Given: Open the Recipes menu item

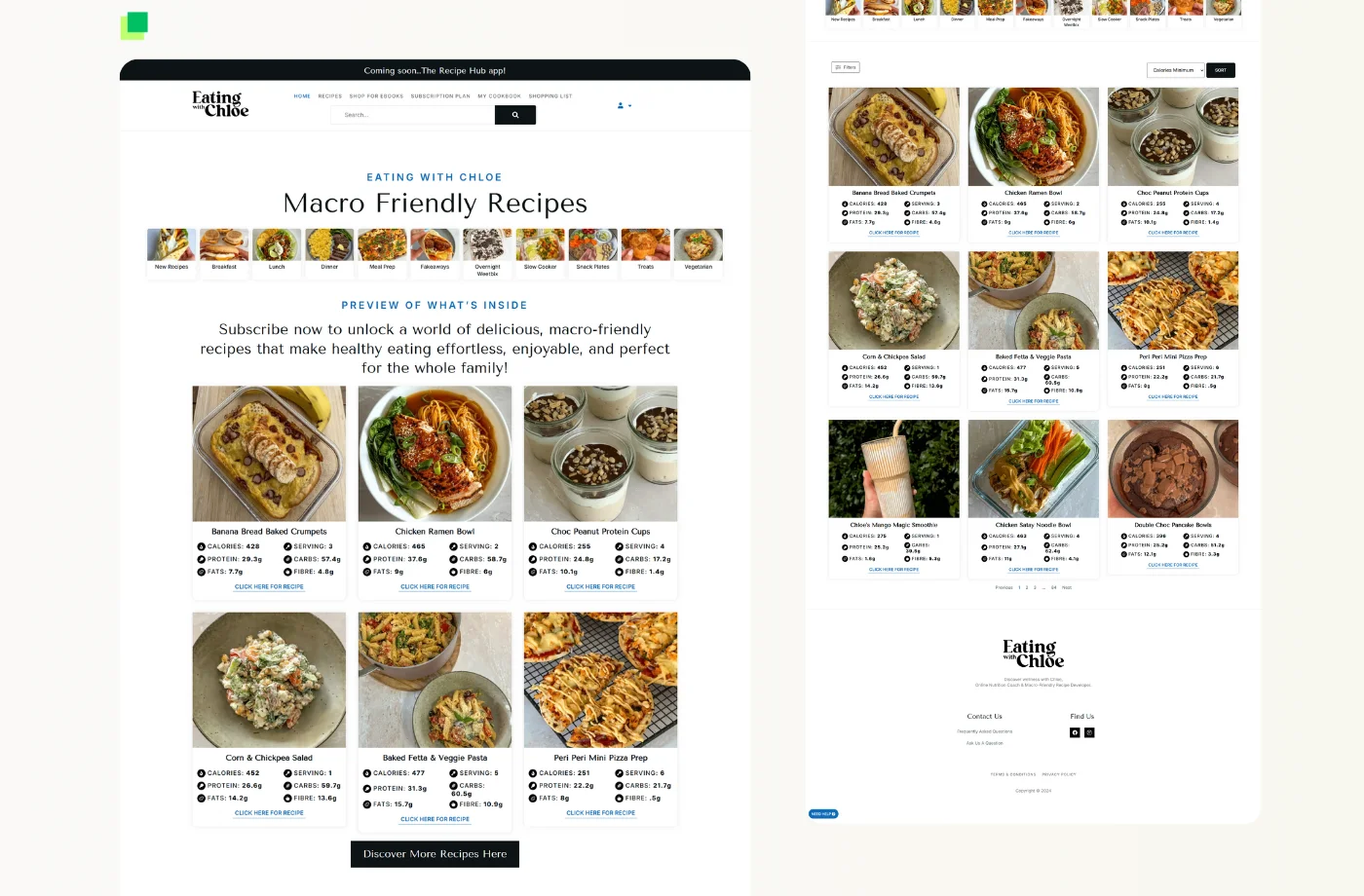Looking at the screenshot, I should coord(330,96).
